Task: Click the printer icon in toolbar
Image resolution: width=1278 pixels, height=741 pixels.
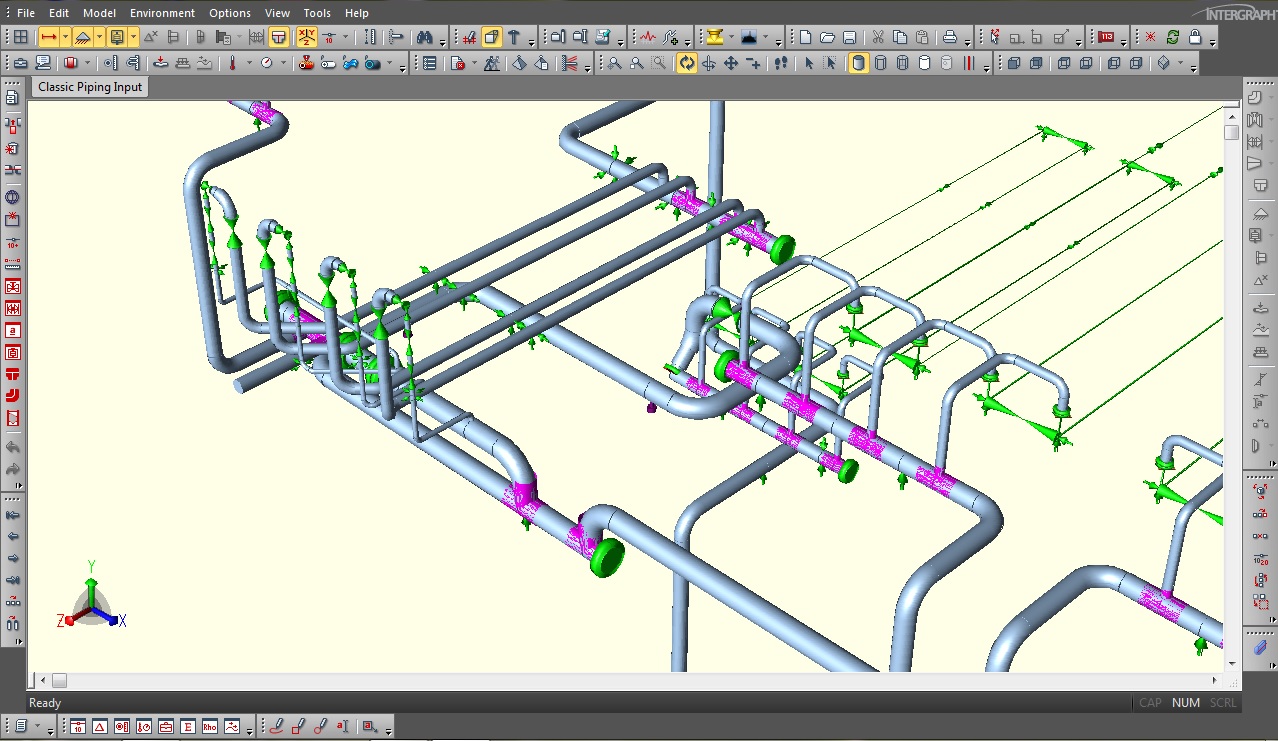Action: pos(950,38)
